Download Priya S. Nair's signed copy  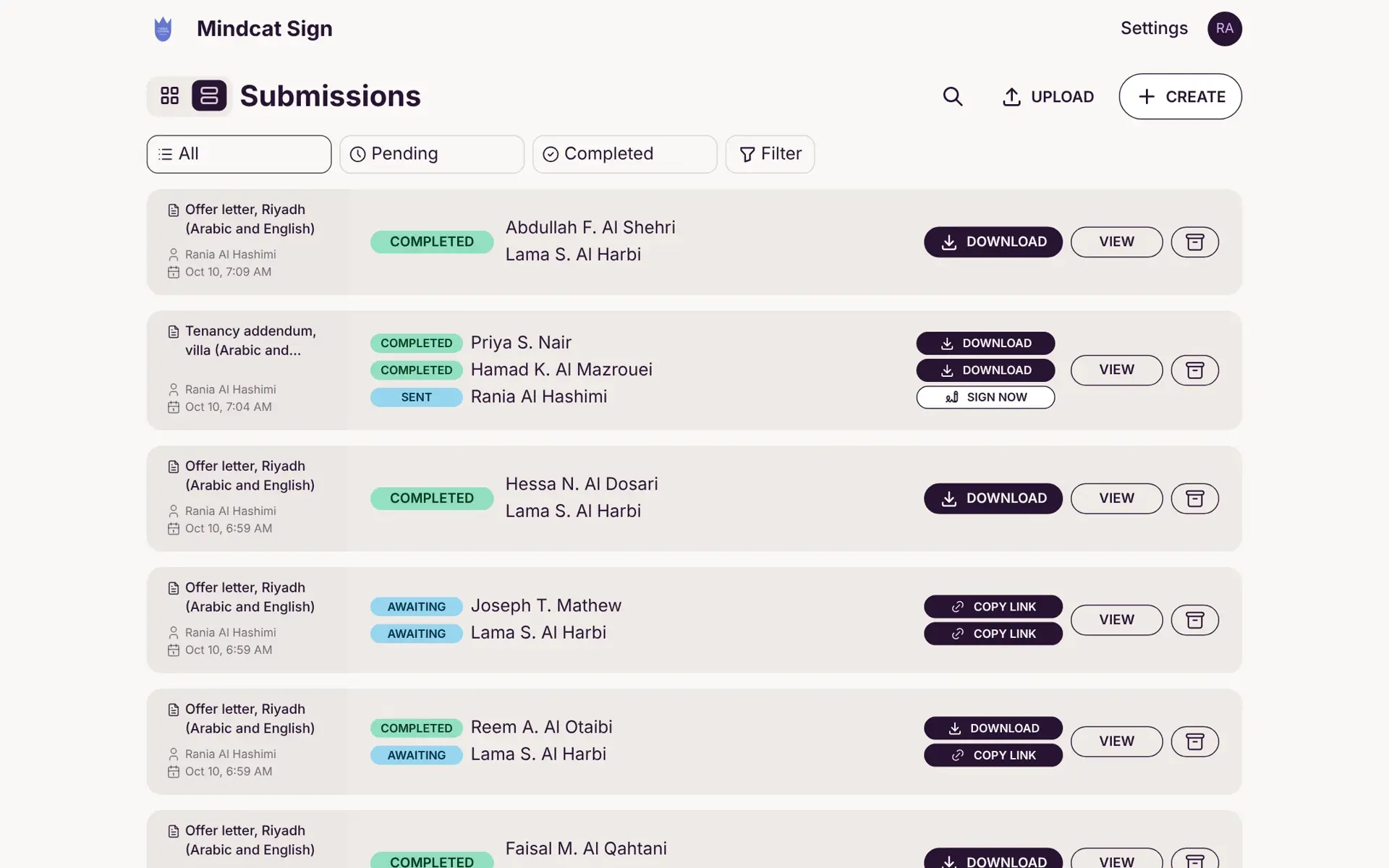click(x=985, y=343)
